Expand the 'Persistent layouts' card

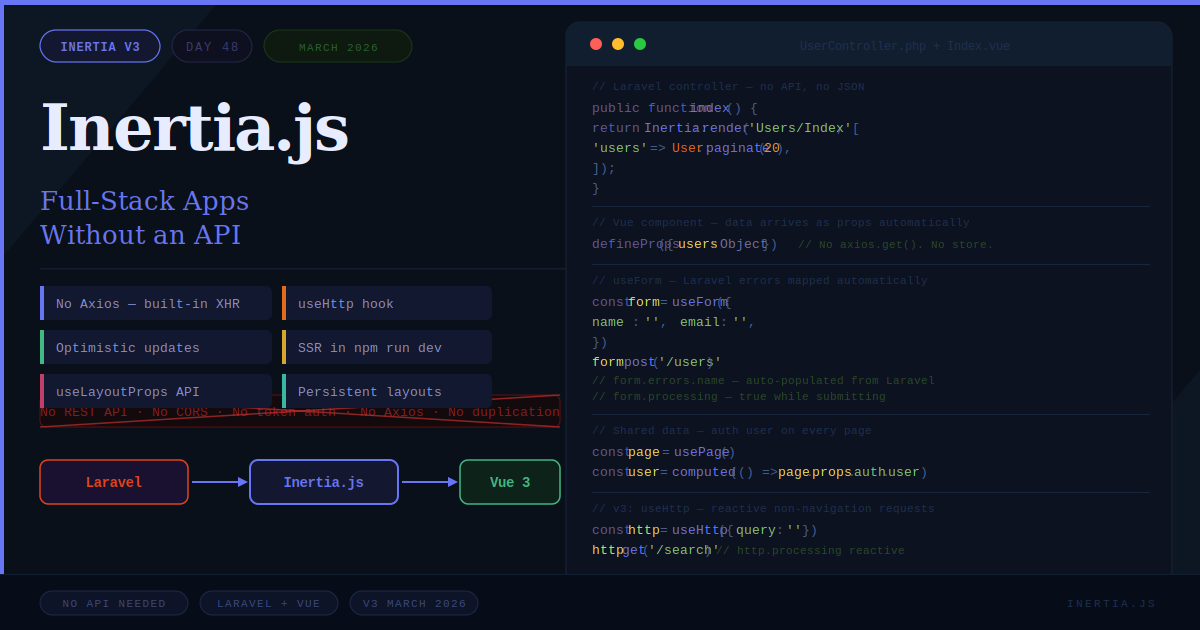point(387,391)
